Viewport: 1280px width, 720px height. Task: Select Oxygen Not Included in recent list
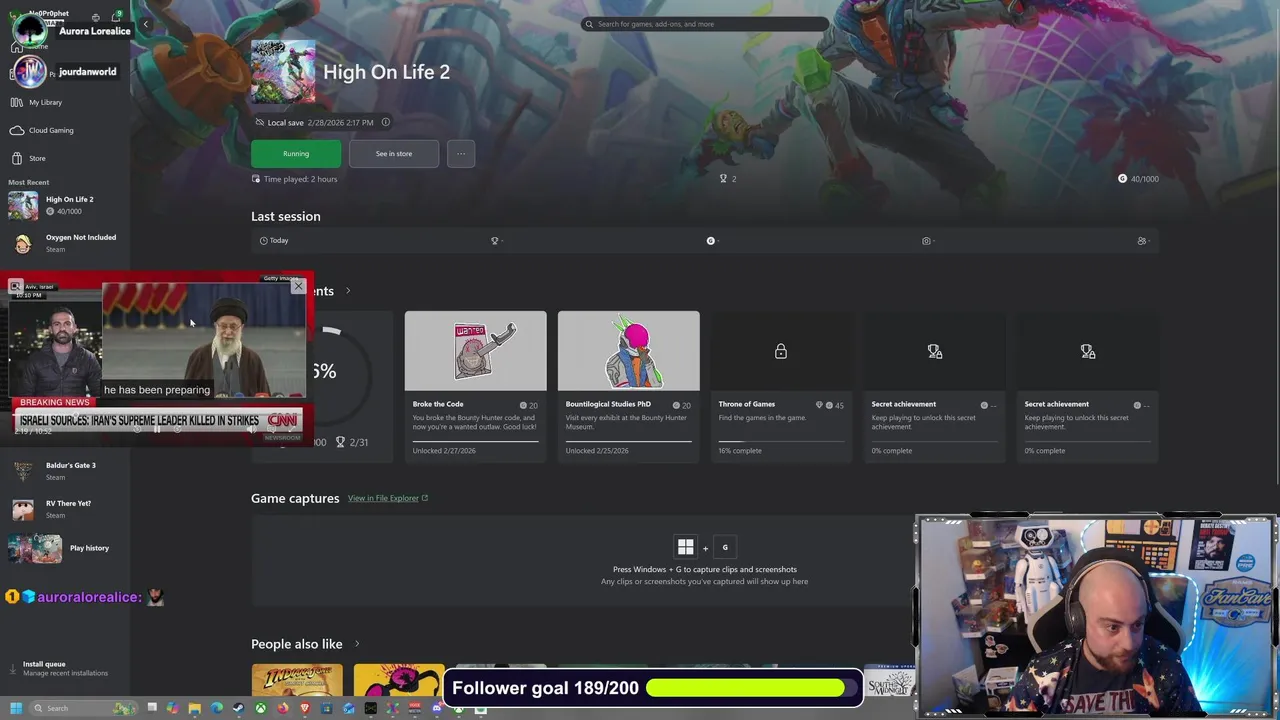tap(64, 243)
